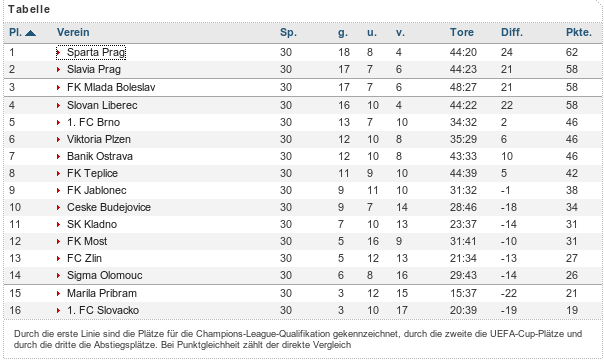Click the red arrow beside Sparta Prag
Screen dimensions: 604x361
click(x=58, y=52)
